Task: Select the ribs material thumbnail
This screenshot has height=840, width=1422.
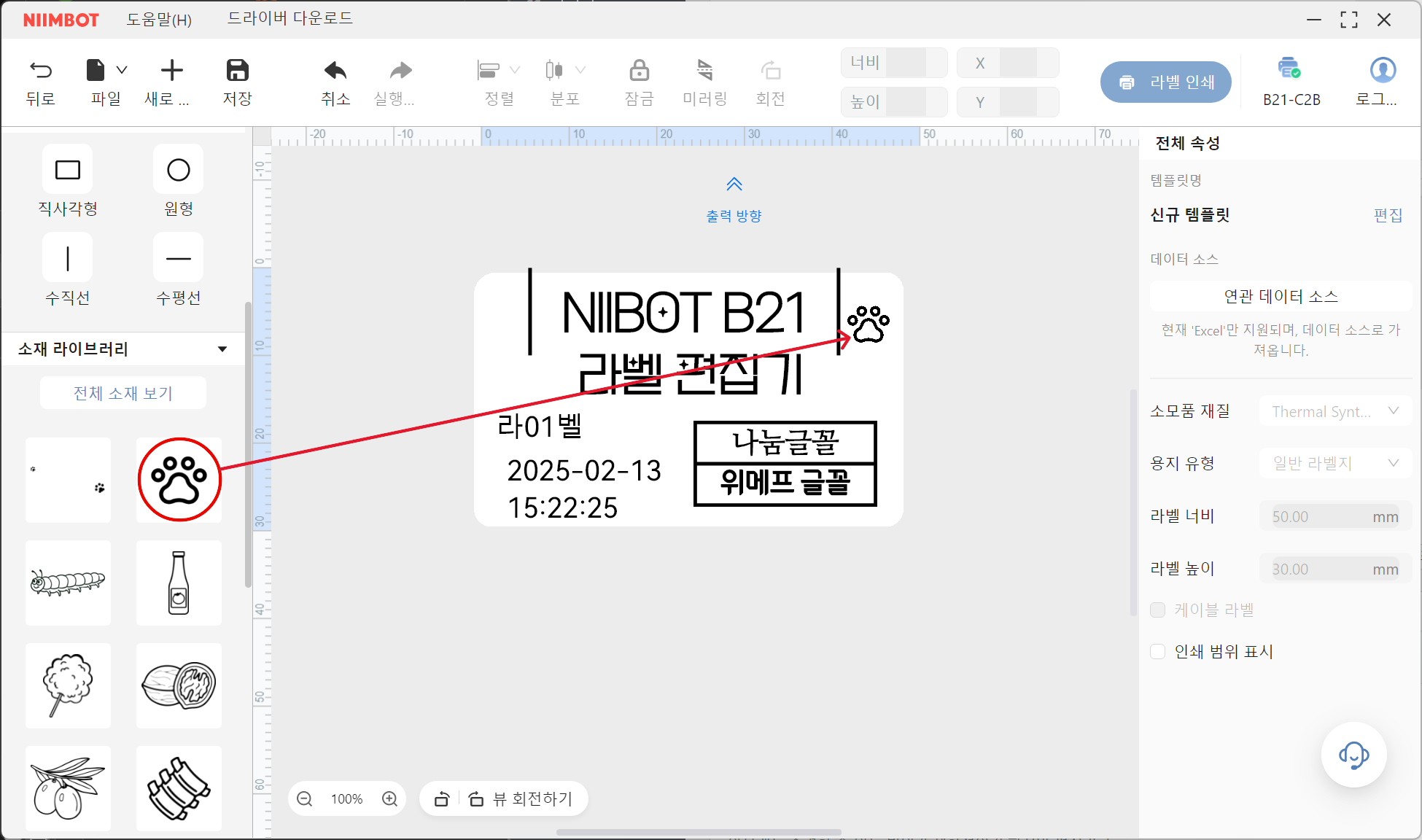Action: pos(179,788)
